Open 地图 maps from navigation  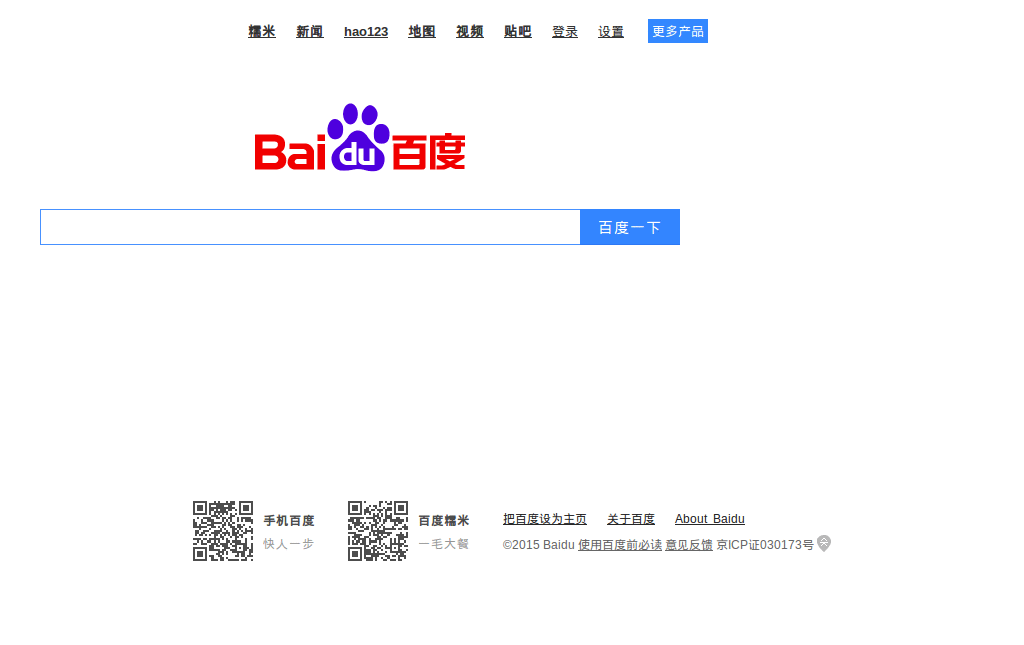click(x=422, y=32)
